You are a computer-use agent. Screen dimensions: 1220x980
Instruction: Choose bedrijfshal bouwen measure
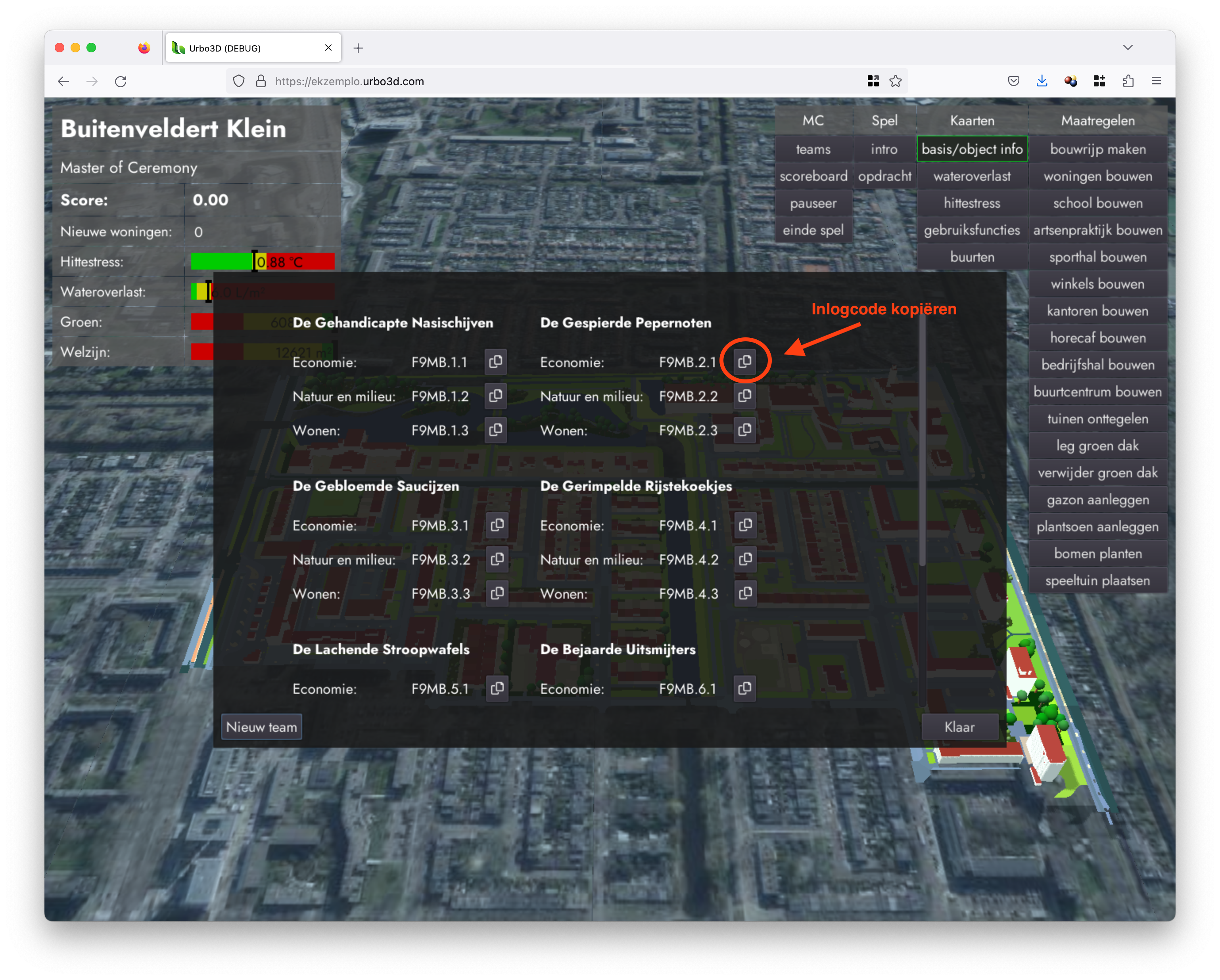(1098, 365)
